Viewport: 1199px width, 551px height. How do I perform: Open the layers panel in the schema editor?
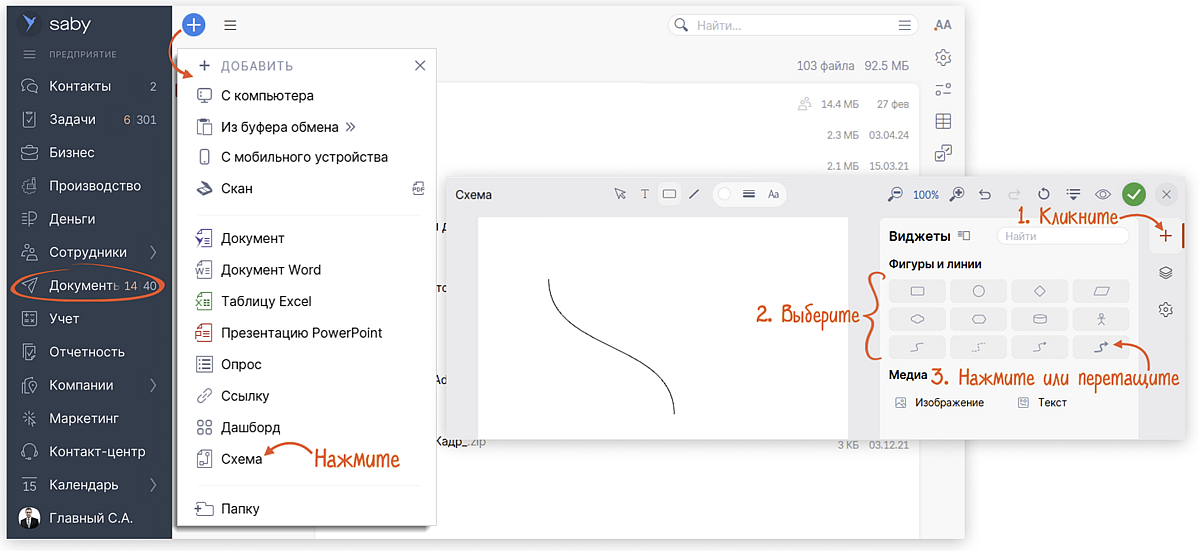tap(1165, 273)
